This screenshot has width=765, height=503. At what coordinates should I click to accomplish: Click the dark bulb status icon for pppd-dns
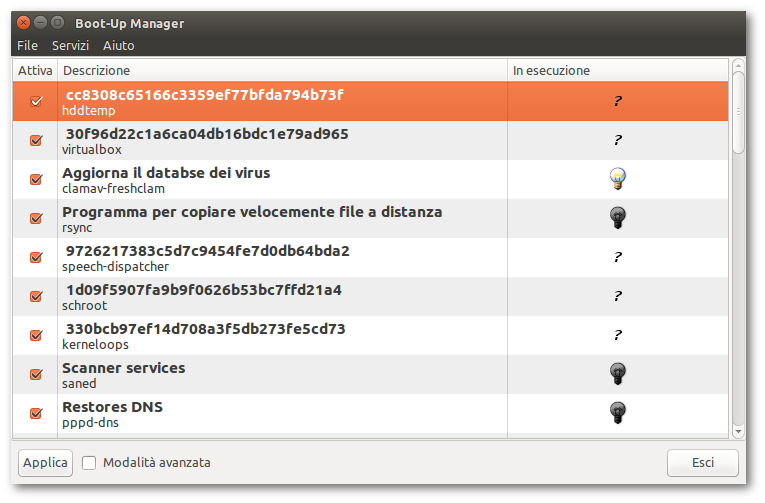pos(618,413)
